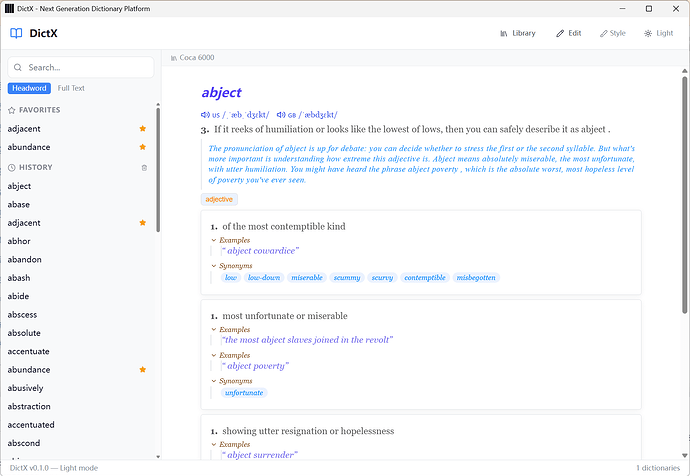Click definition pane scroll-up arrow
This screenshot has width=690, height=476.
click(x=684, y=71)
